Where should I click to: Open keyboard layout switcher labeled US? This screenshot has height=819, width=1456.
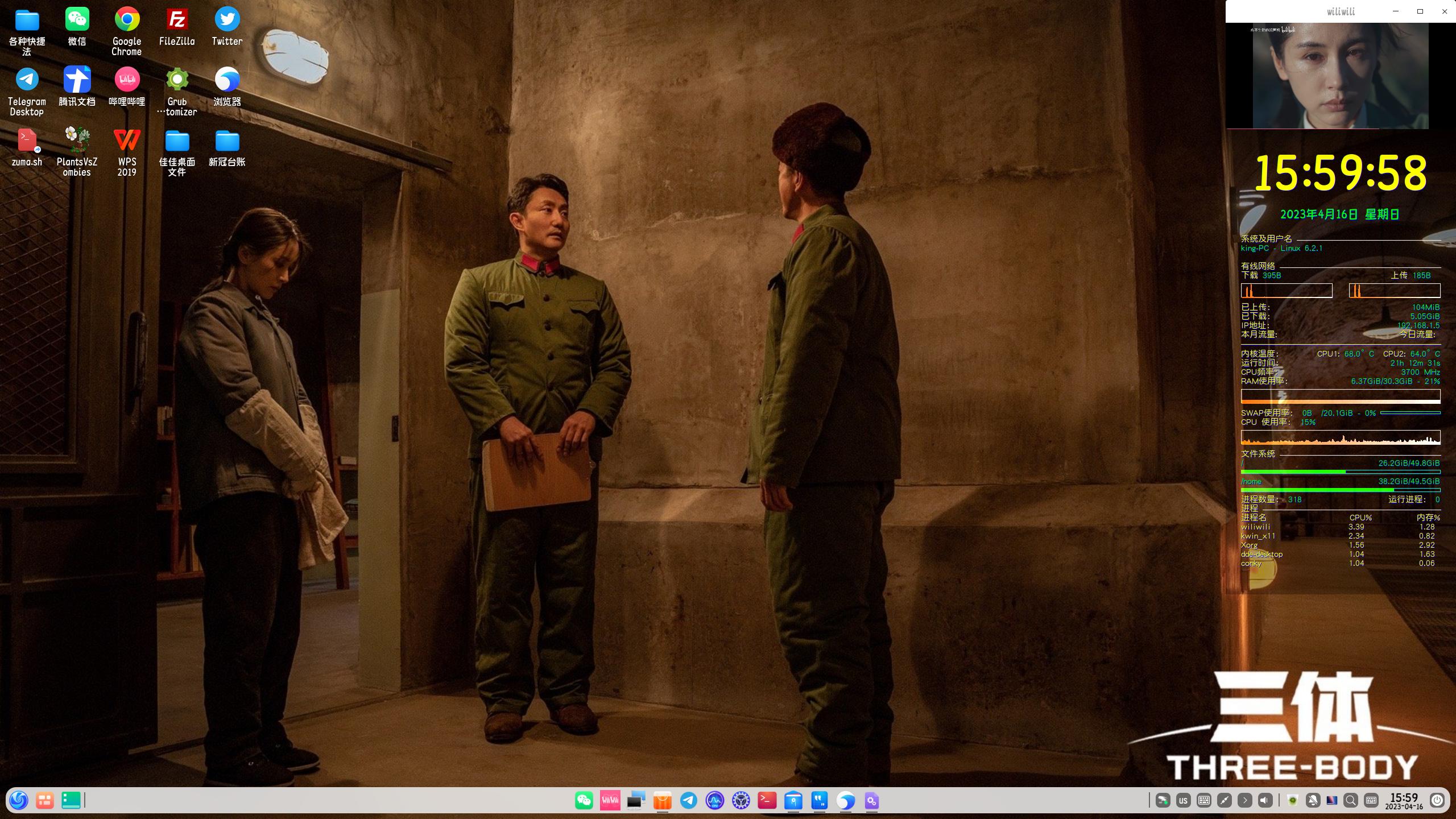[x=1184, y=800]
